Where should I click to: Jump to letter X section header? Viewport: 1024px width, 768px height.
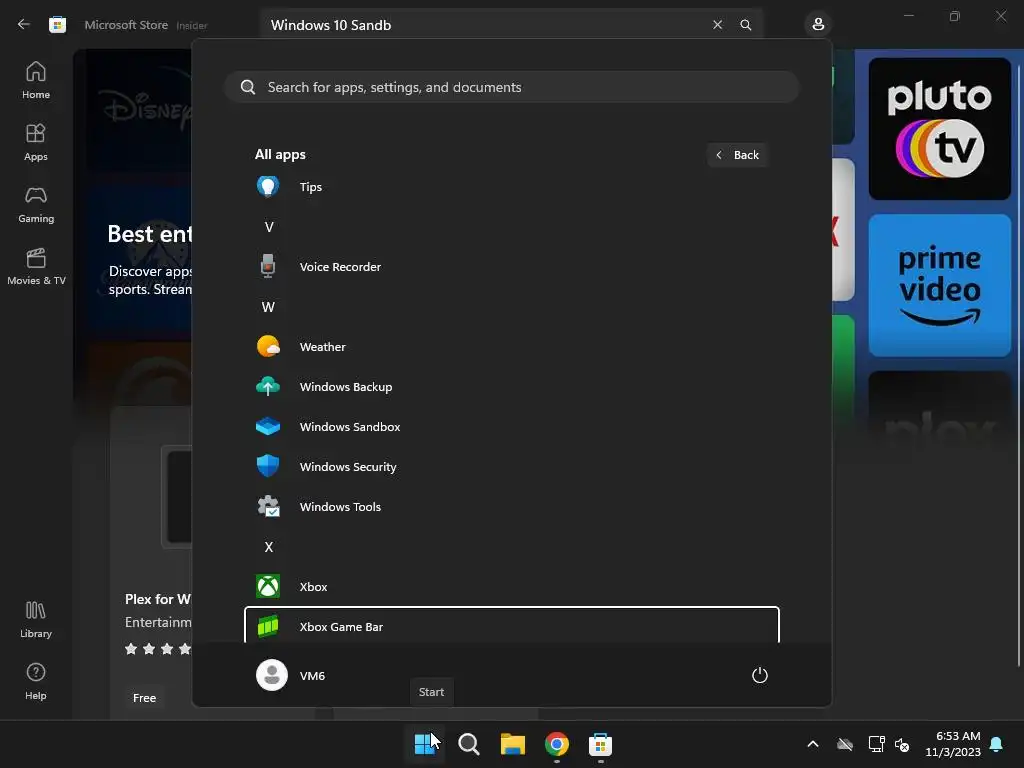point(268,547)
